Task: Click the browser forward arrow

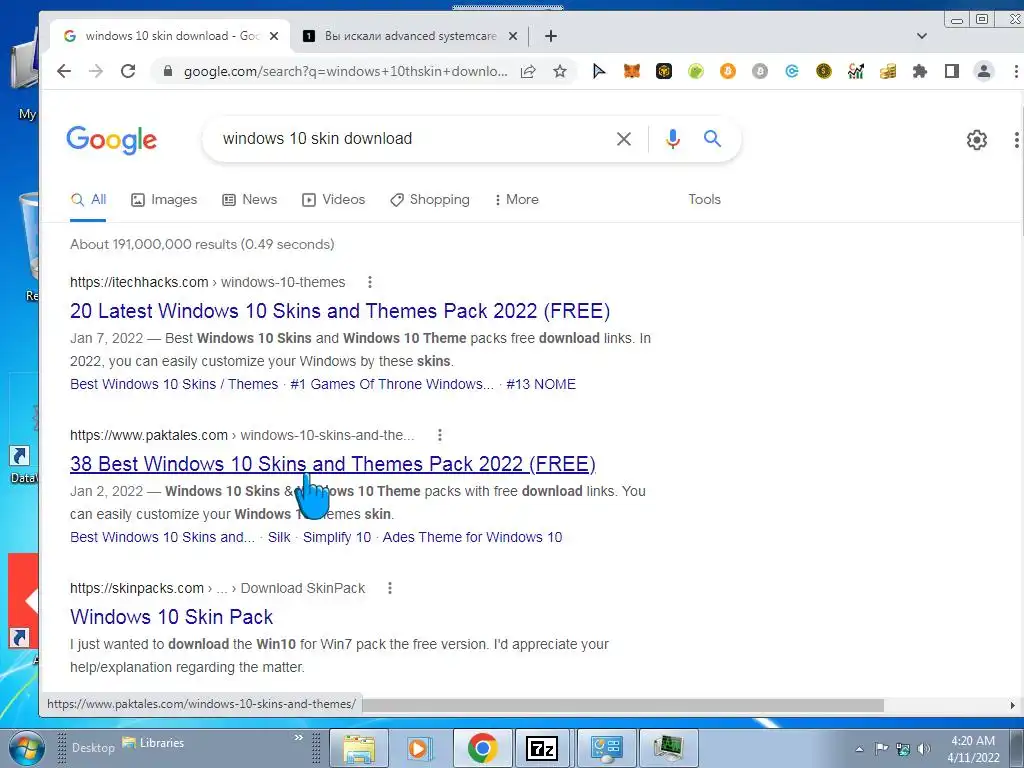Action: coord(95,71)
